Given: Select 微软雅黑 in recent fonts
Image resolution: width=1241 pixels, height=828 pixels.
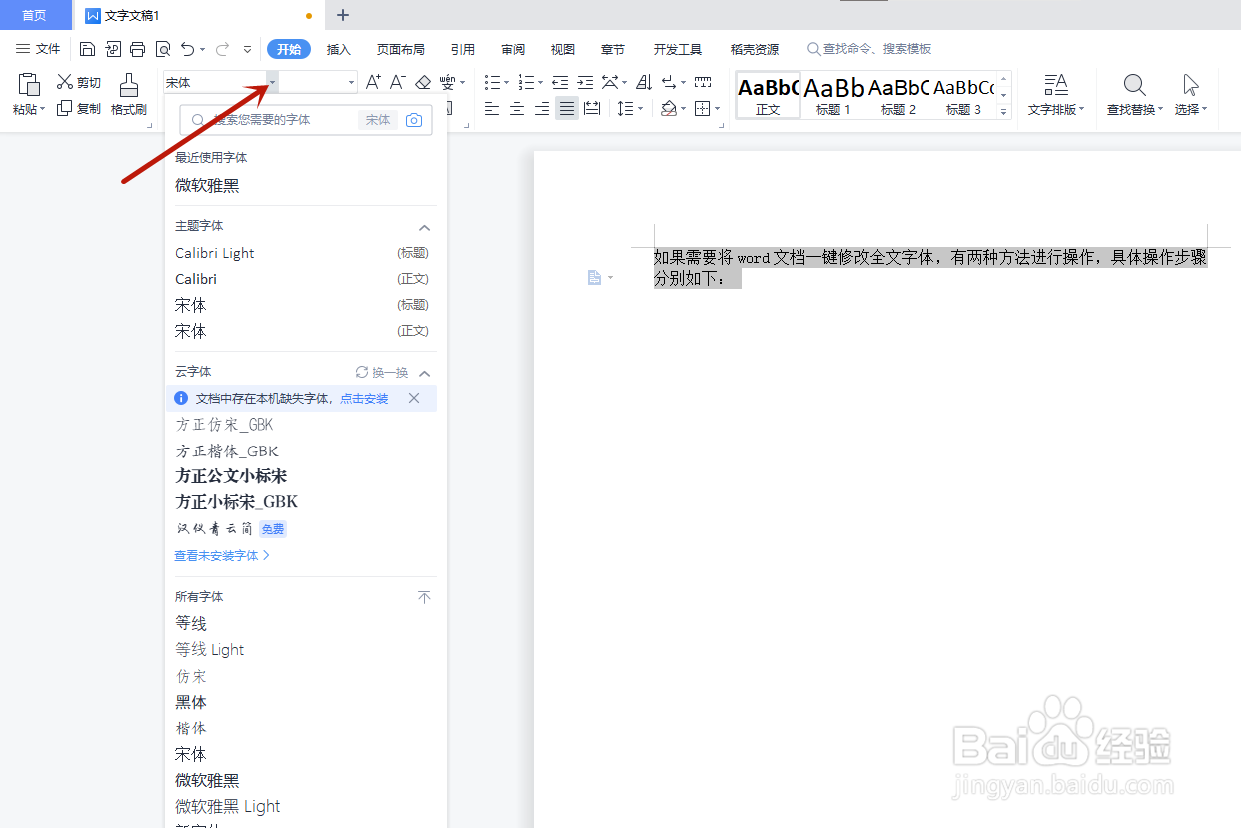Looking at the screenshot, I should 207,185.
